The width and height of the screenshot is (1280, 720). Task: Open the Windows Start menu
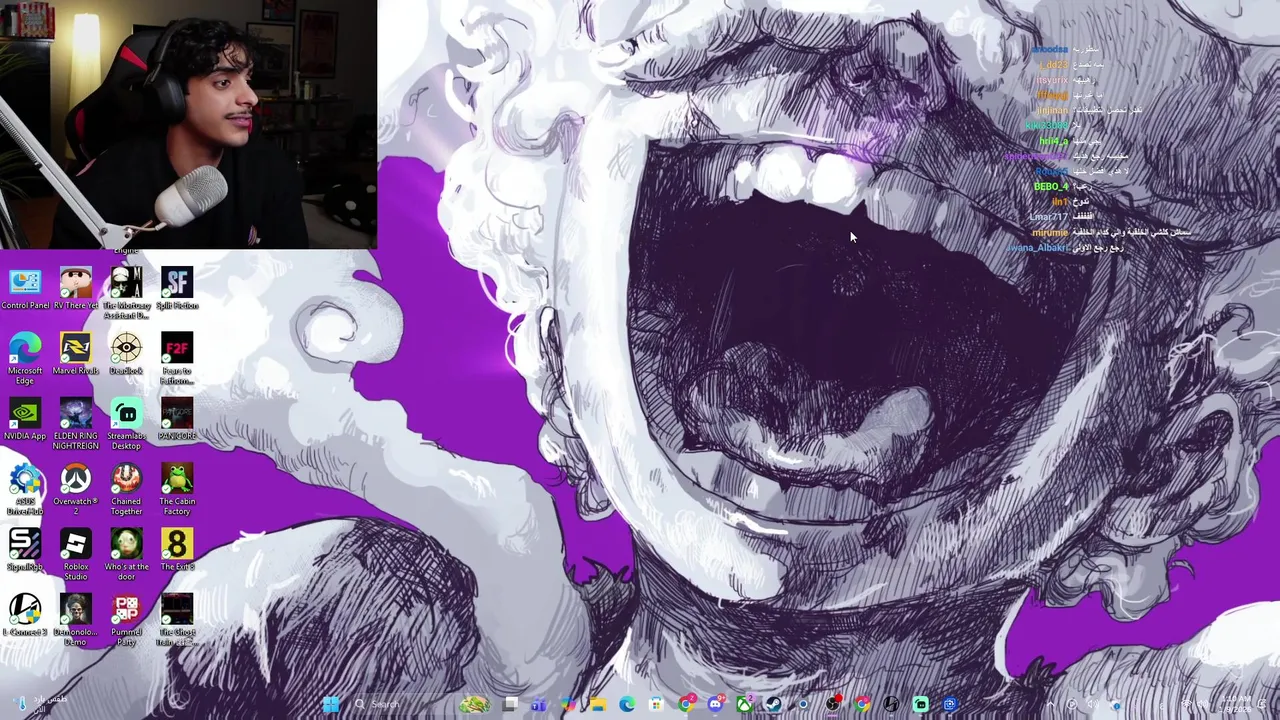click(331, 704)
